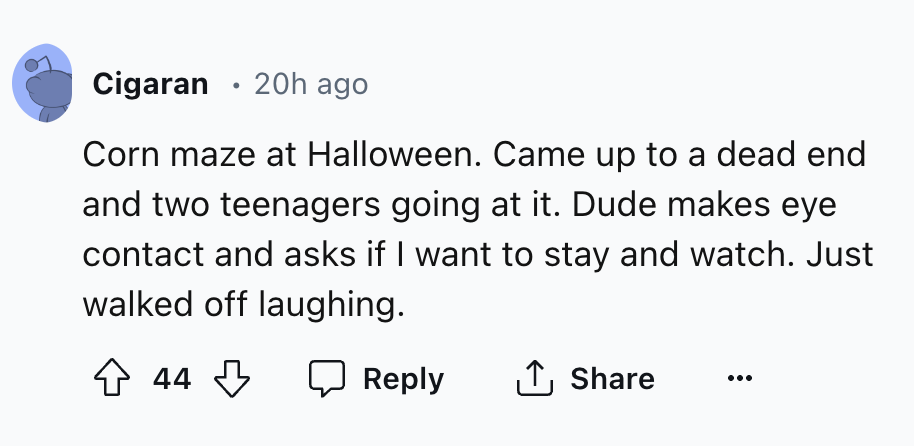
Task: Downvote Cigaran's comment
Action: click(x=231, y=379)
